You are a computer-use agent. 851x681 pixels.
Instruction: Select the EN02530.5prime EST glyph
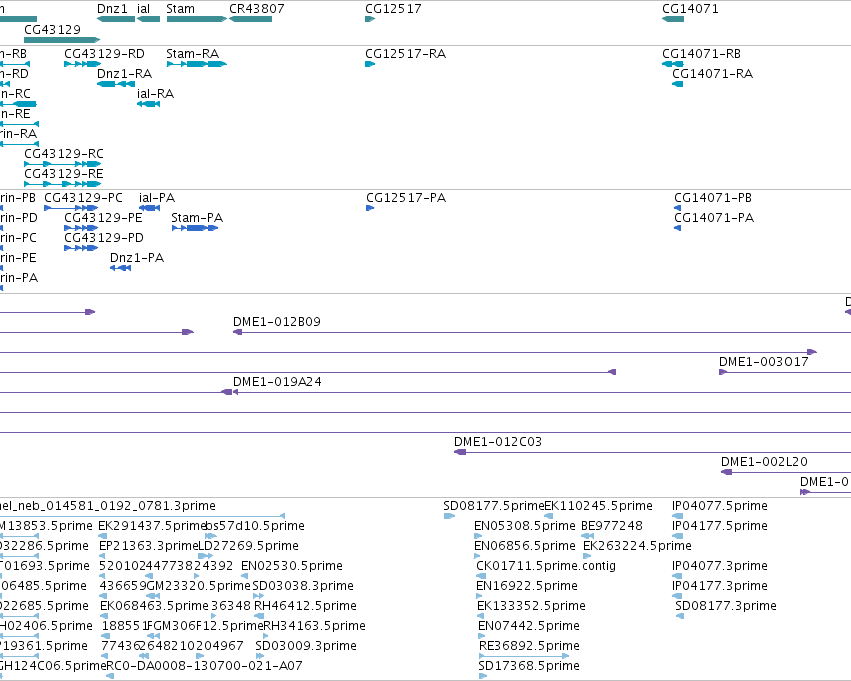point(245,576)
